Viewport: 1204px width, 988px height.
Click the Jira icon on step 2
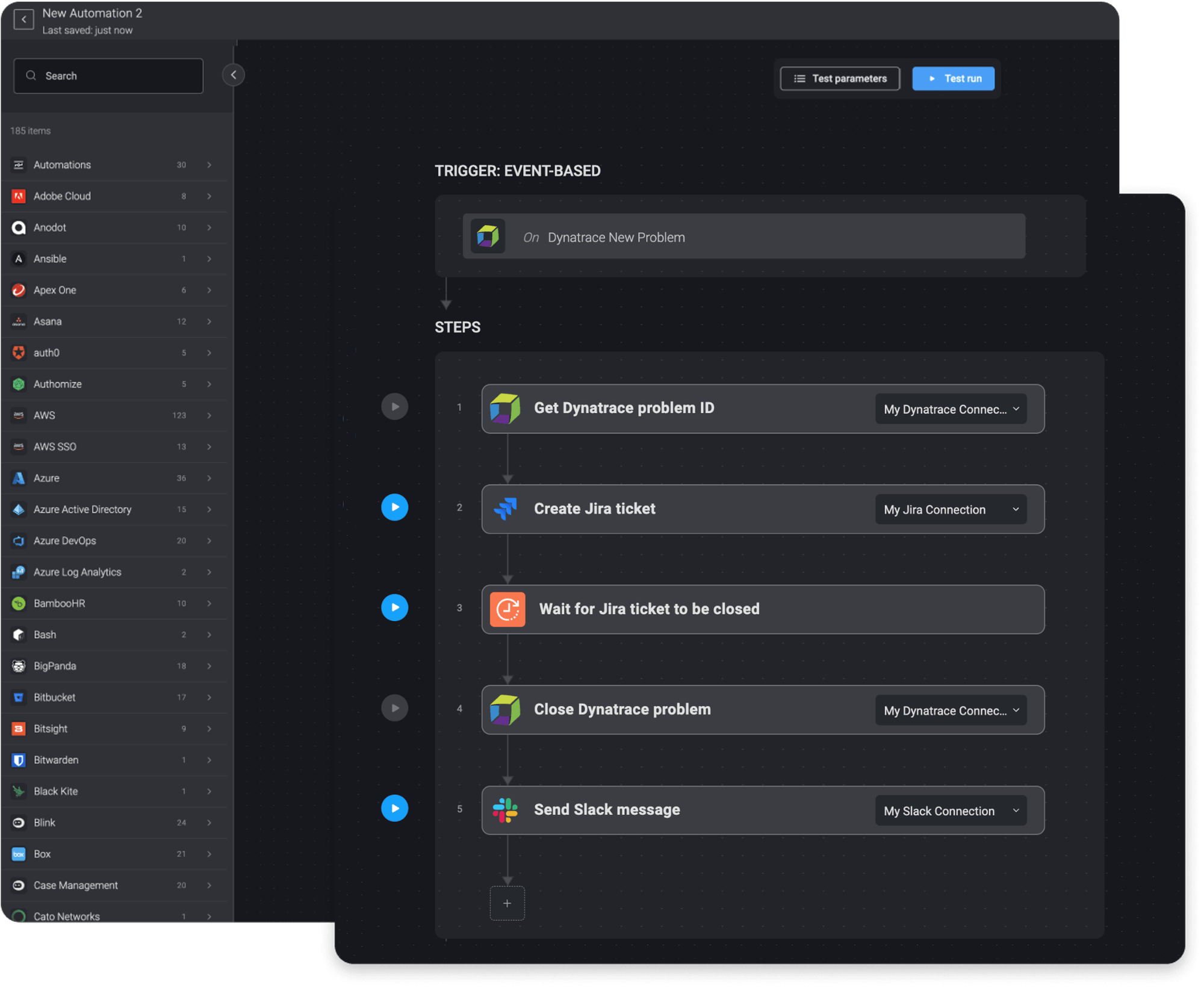pyautogui.click(x=506, y=510)
